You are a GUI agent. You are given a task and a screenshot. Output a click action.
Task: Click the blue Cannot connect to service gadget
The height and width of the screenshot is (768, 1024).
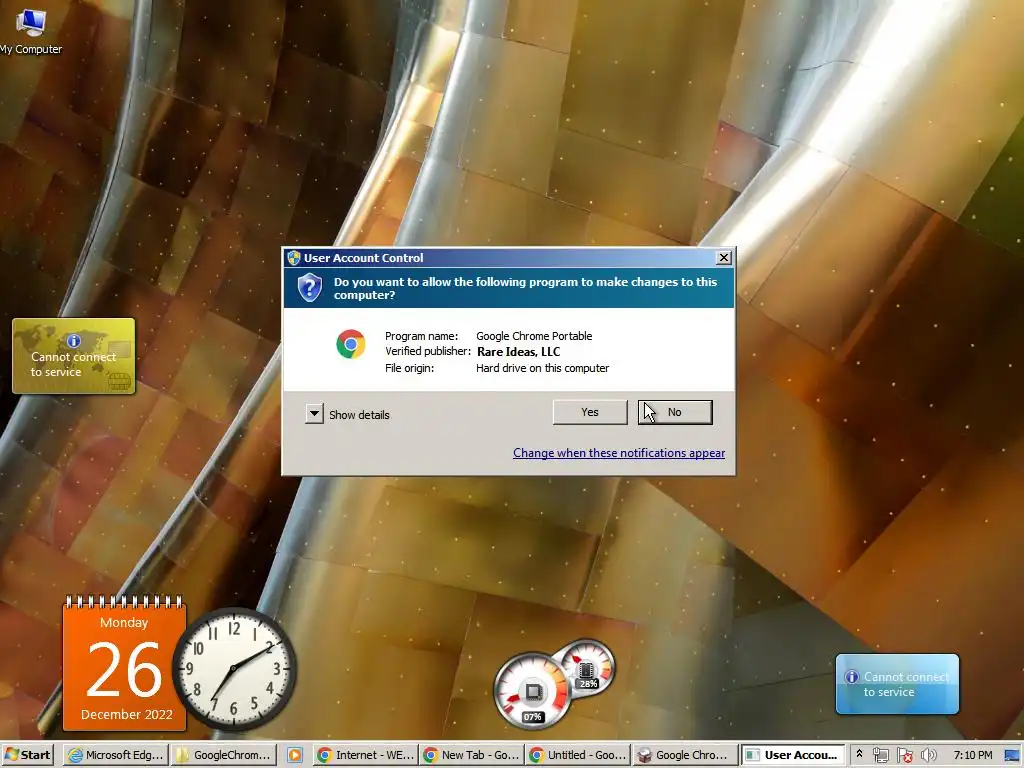point(897,684)
